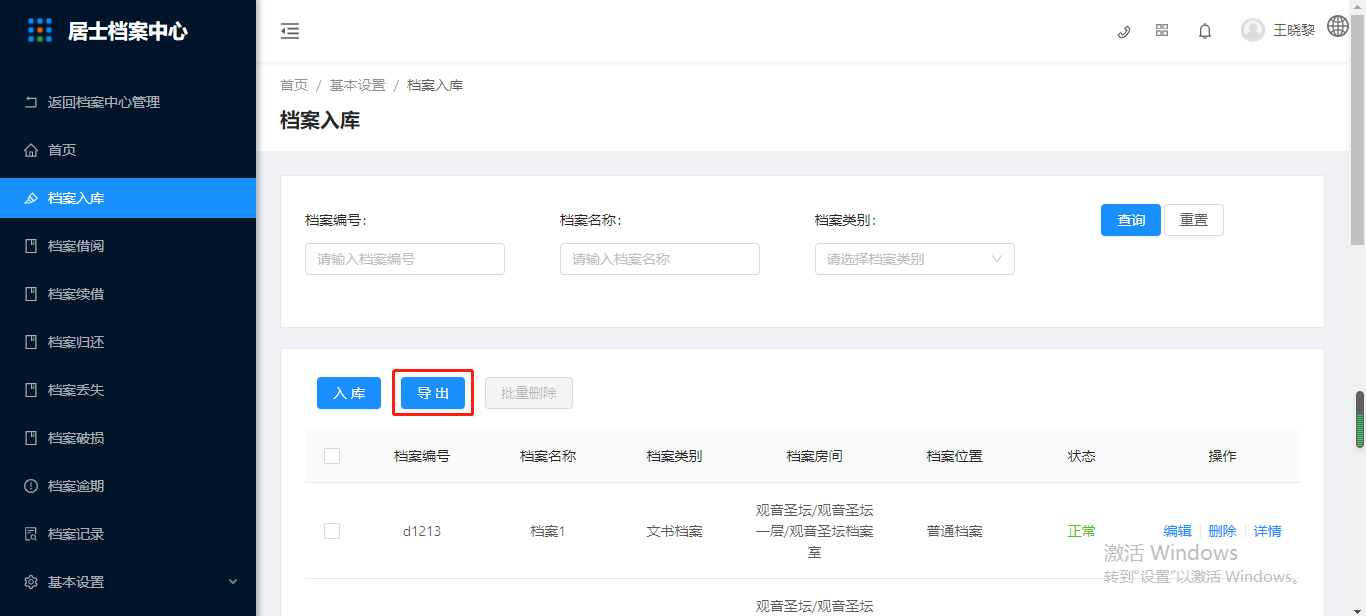Focus the 档案编号 input field

pos(405,259)
